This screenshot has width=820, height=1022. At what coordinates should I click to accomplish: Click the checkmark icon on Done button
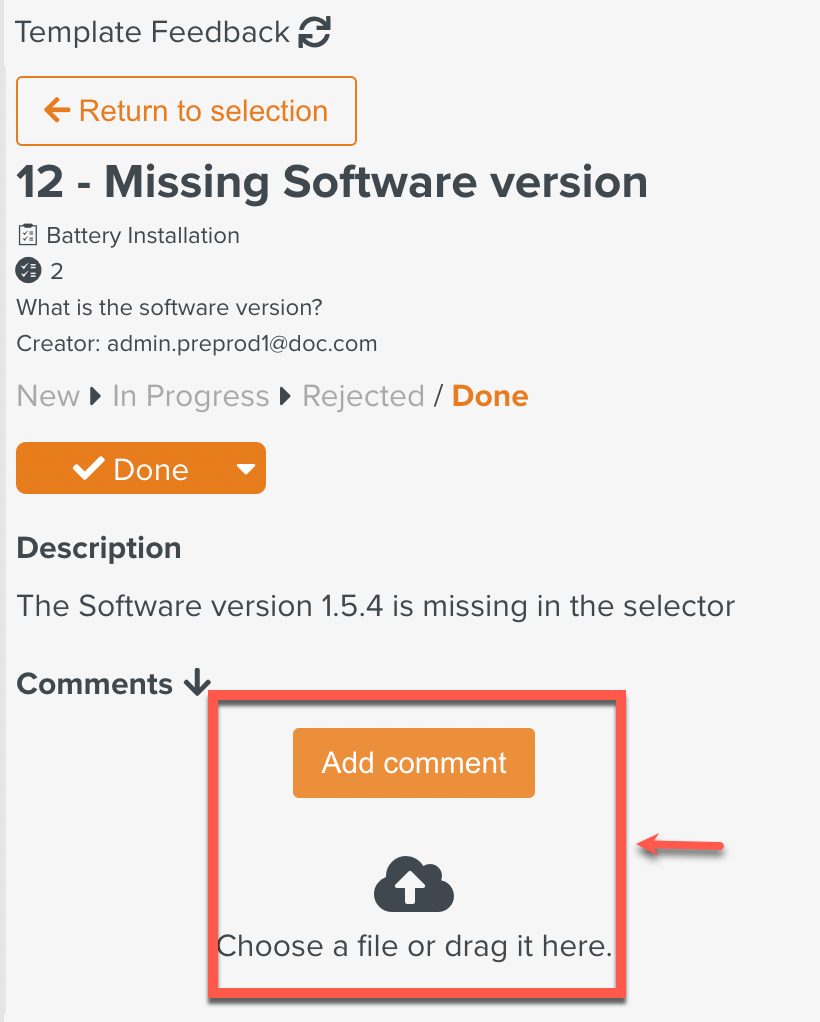89,469
